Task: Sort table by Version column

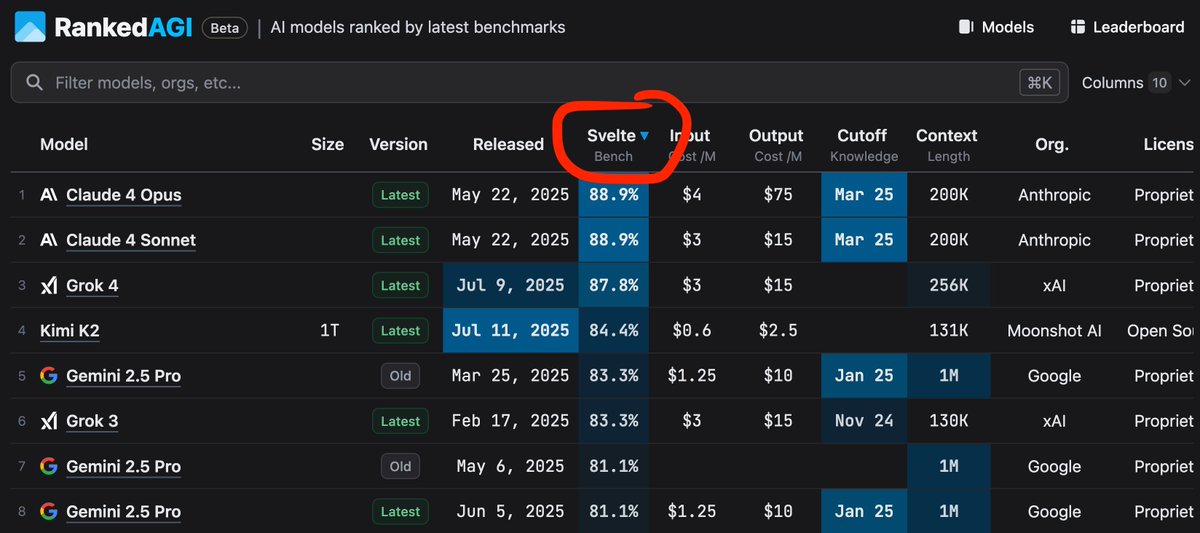Action: point(398,144)
